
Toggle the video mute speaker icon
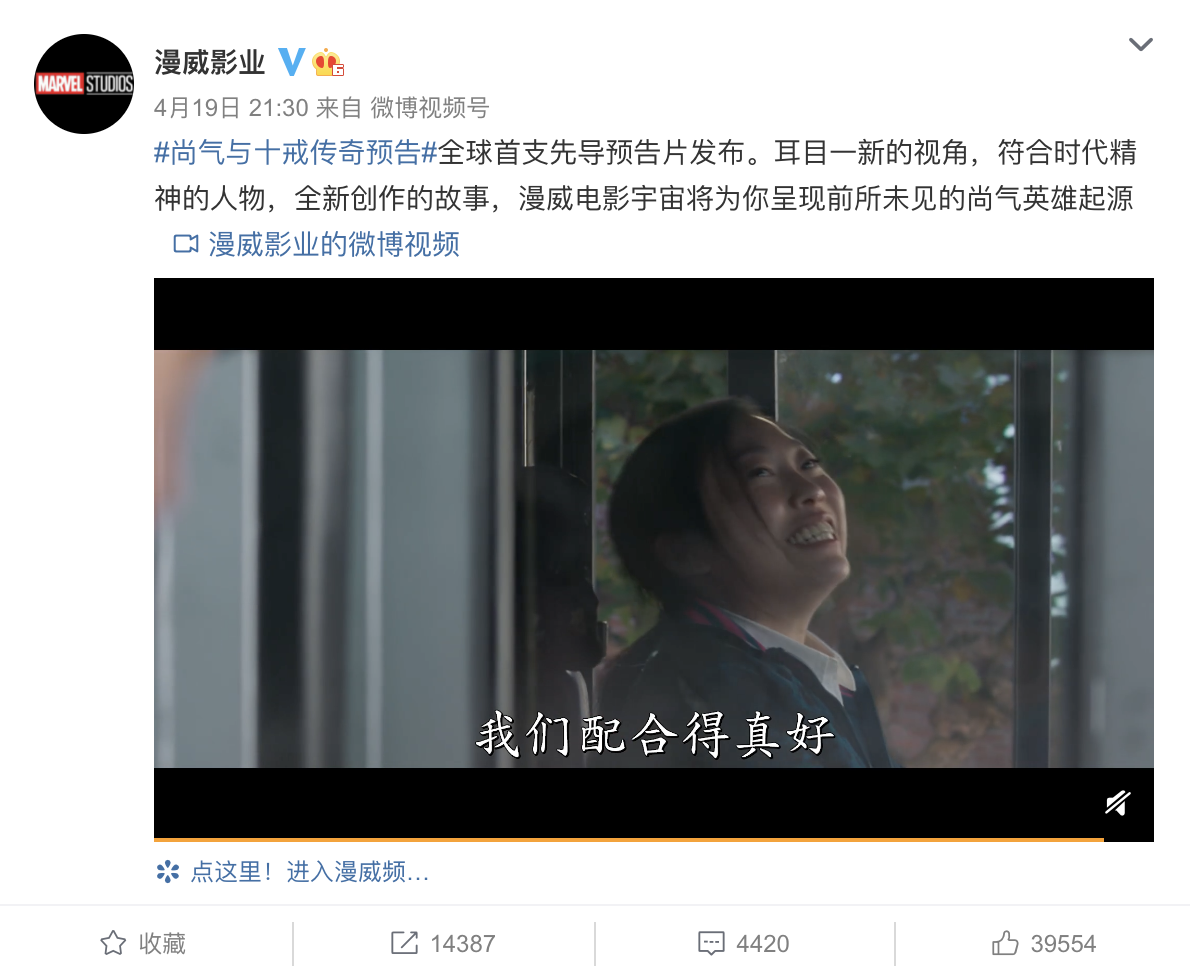pos(1117,802)
